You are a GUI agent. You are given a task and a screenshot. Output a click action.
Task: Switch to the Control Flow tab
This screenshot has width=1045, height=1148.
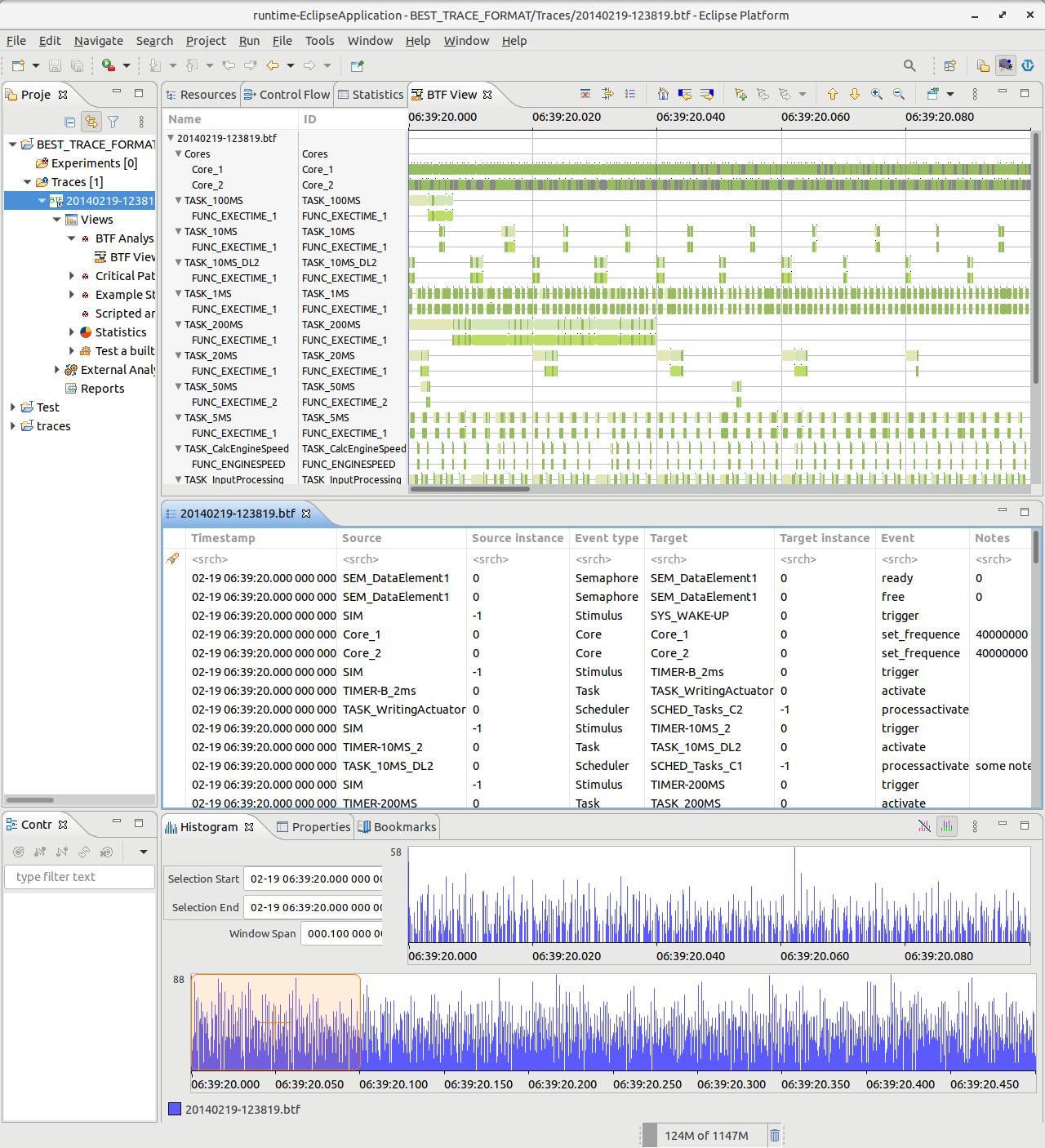(287, 95)
